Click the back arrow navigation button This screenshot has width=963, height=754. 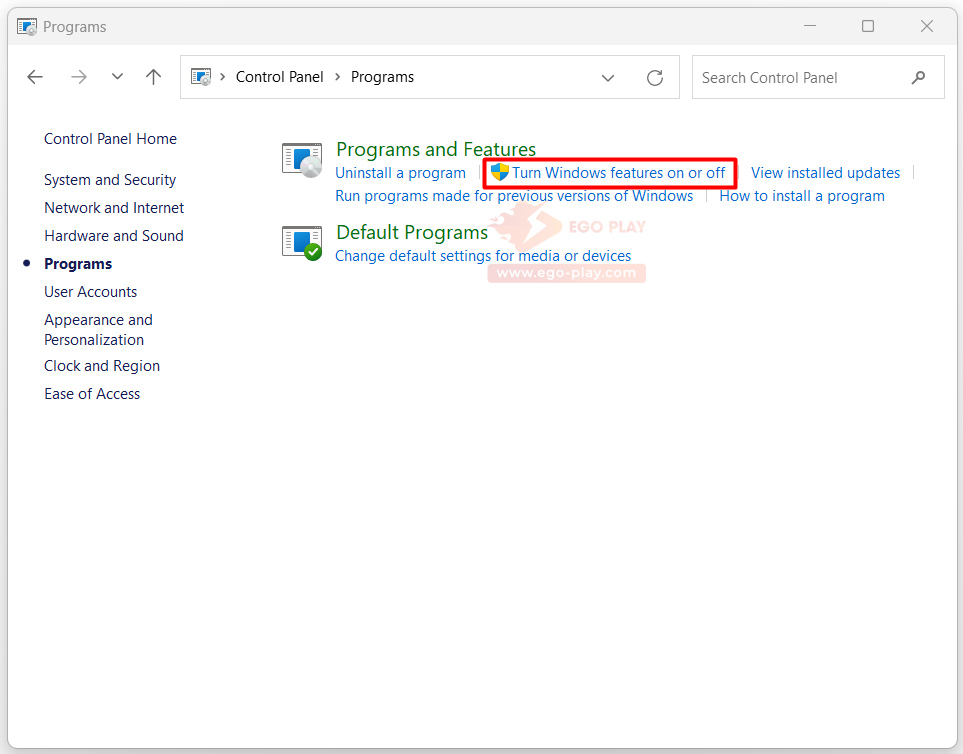(x=36, y=77)
